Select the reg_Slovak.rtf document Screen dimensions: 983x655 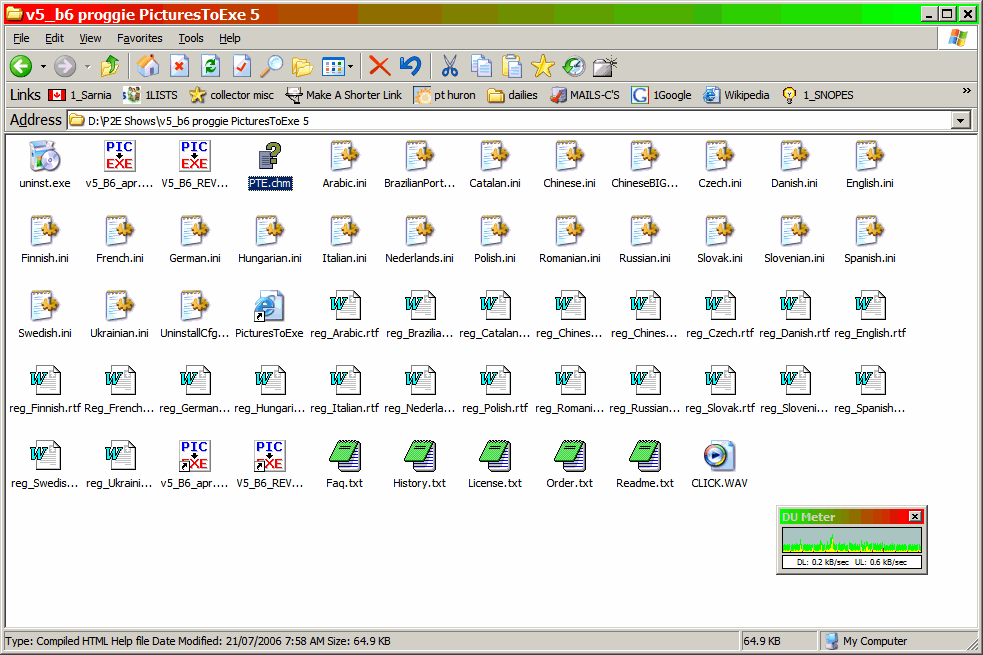[720, 390]
